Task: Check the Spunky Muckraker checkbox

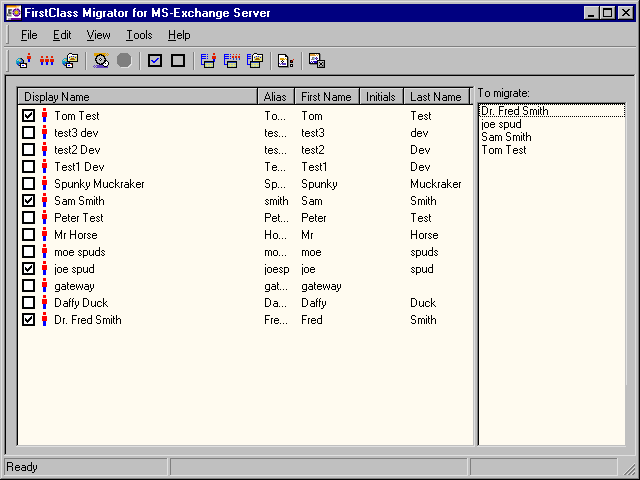Action: (28, 184)
